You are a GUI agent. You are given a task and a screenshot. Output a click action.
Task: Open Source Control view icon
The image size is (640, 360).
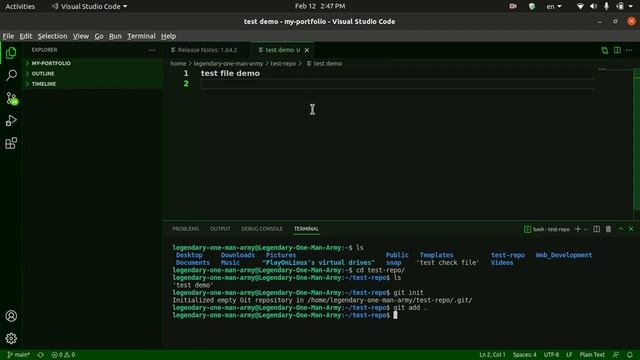[11, 98]
